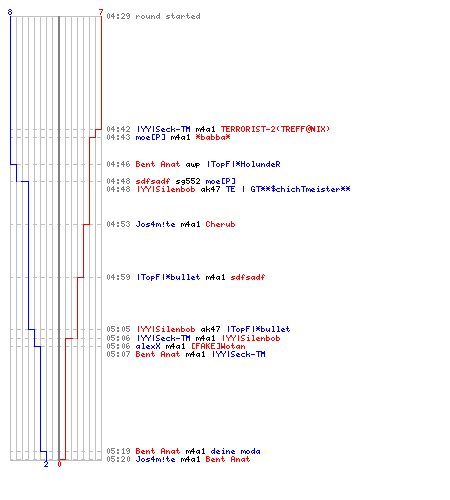Click the 05:19 timestamp marker
450x500 pixels.
click(x=118, y=451)
